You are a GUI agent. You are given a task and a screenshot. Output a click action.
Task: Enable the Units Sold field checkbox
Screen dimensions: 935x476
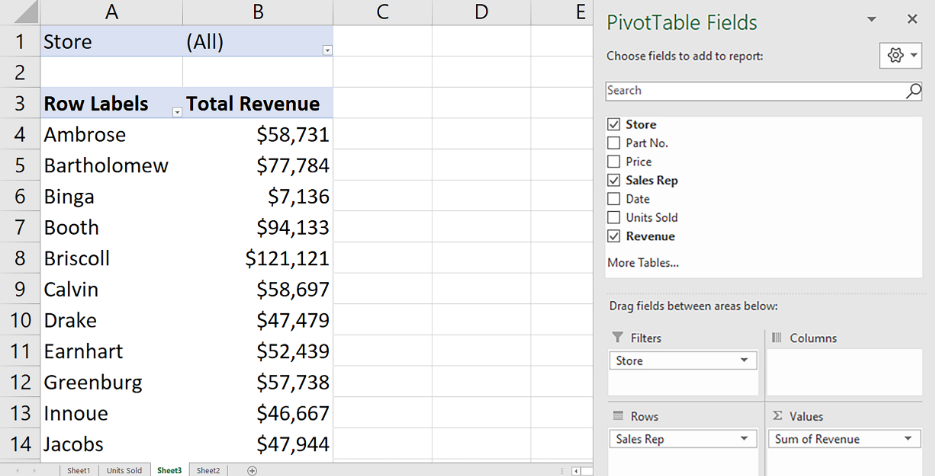click(614, 217)
